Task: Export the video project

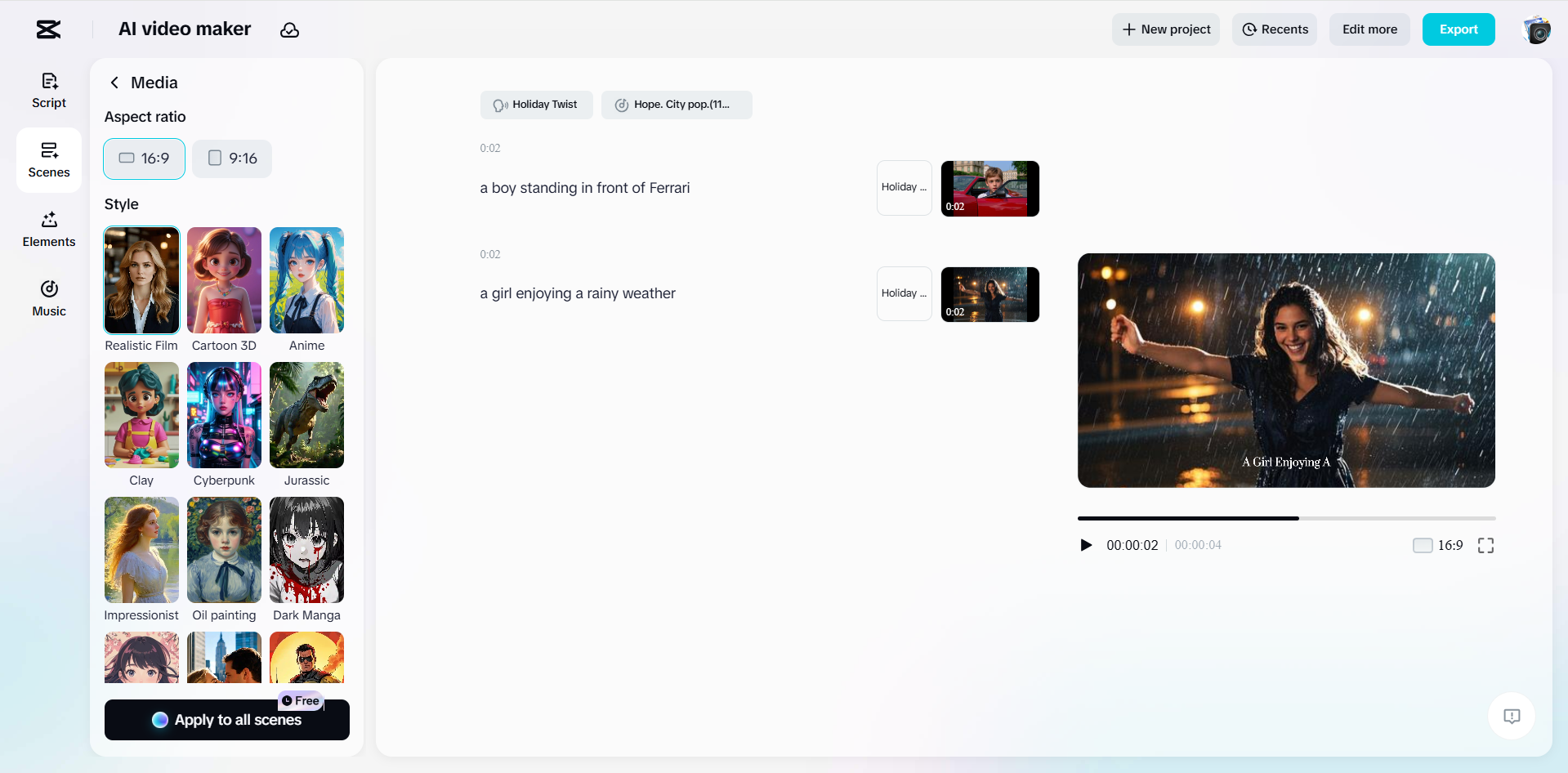Action: [1459, 29]
